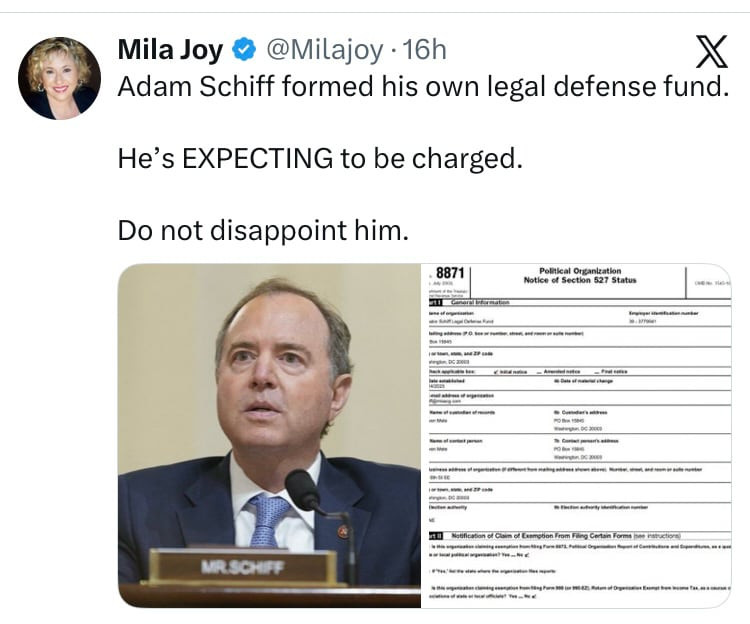
Task: Click the MR. SCHIFF nameplate in the photo
Action: (243, 567)
